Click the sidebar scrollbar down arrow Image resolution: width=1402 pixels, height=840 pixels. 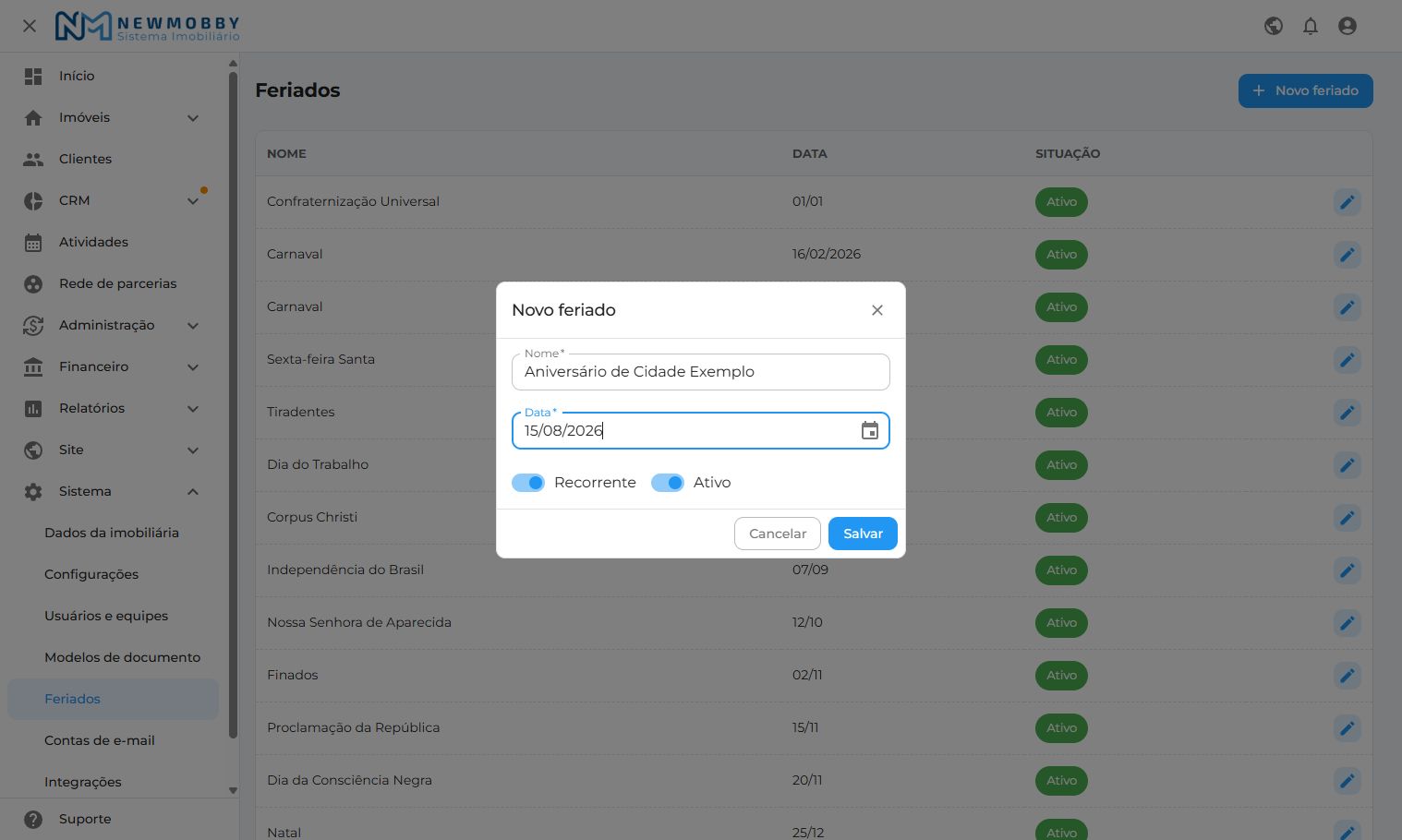point(233,791)
